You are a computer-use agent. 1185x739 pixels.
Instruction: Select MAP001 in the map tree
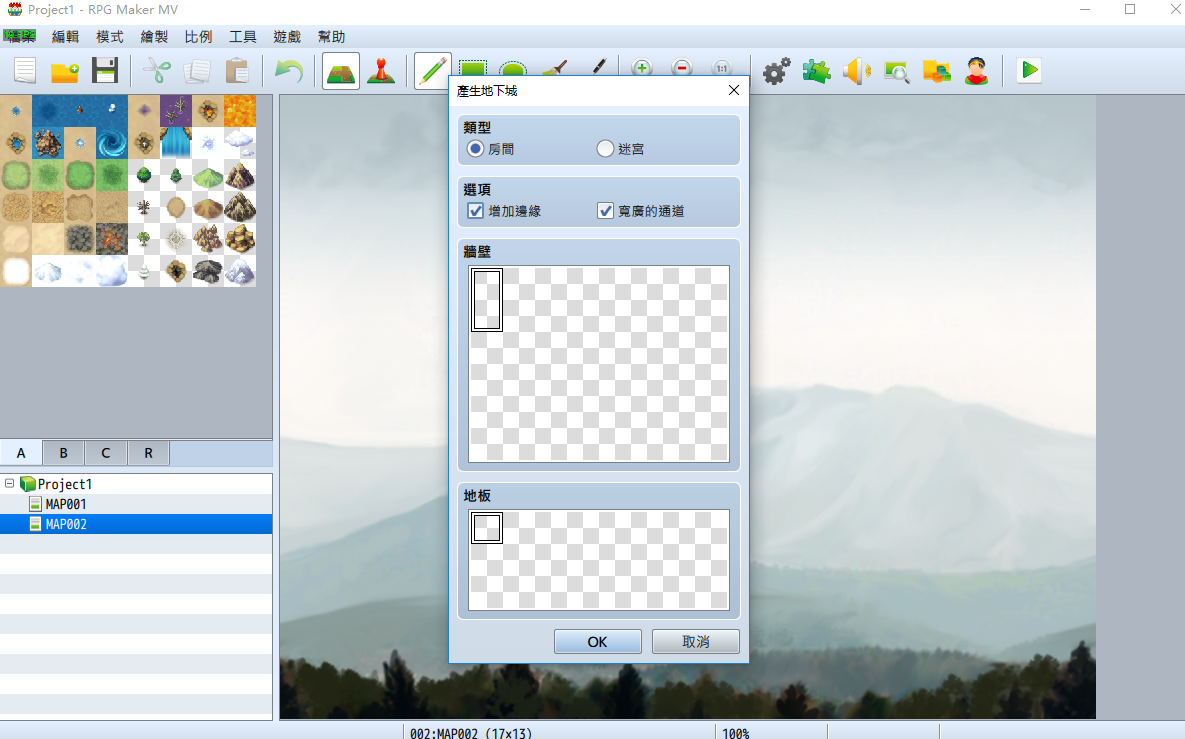pos(66,504)
